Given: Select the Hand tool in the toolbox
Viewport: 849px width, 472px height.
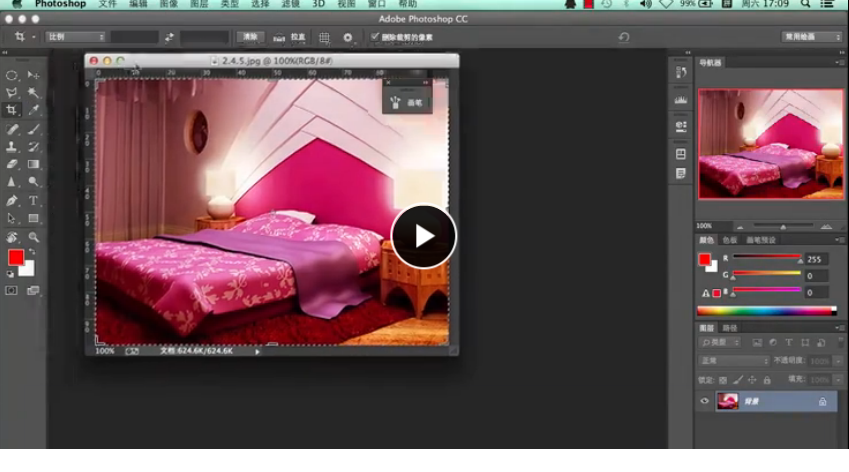Looking at the screenshot, I should click(x=11, y=237).
